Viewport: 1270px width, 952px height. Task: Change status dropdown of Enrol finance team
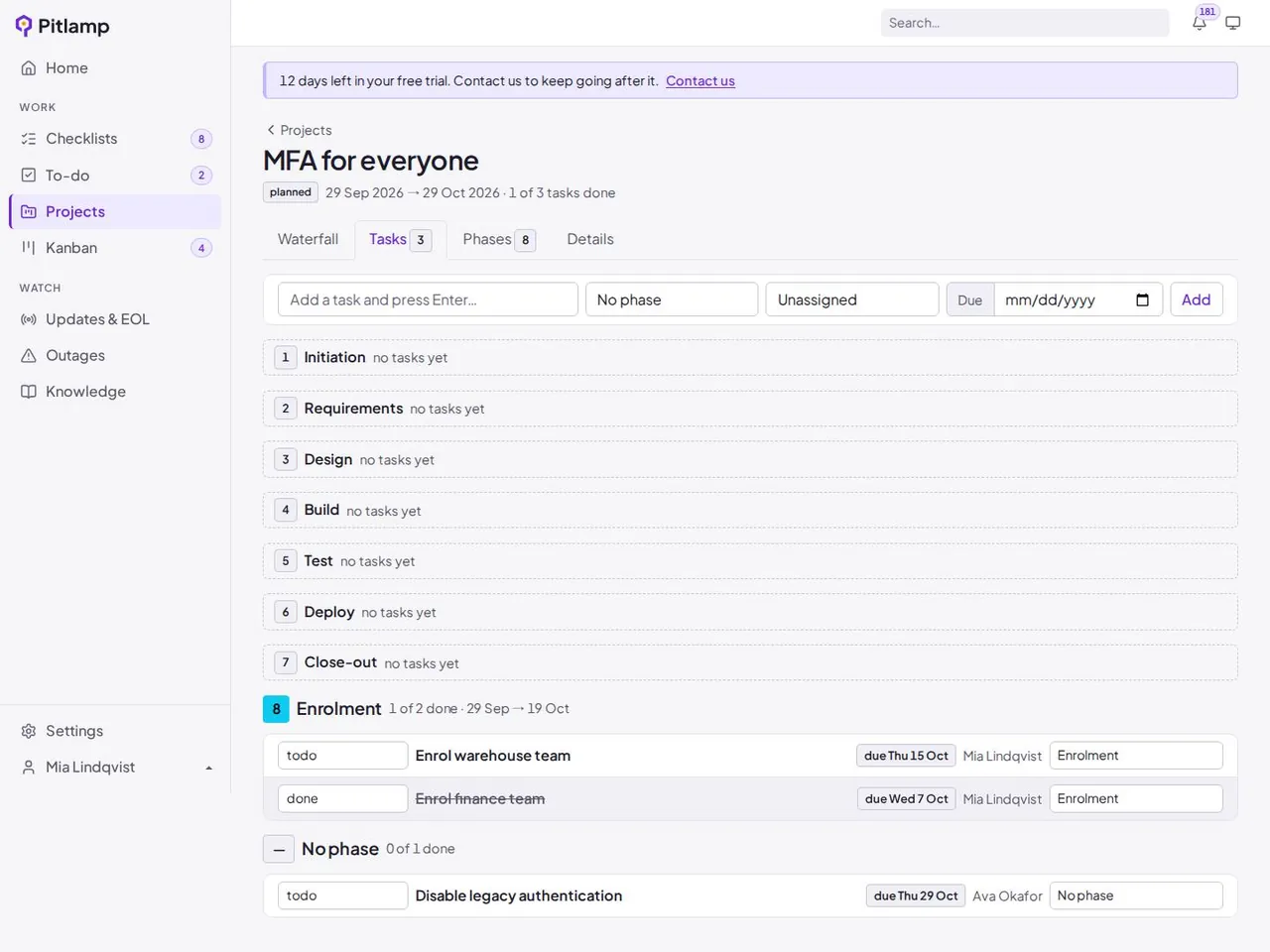pyautogui.click(x=342, y=798)
